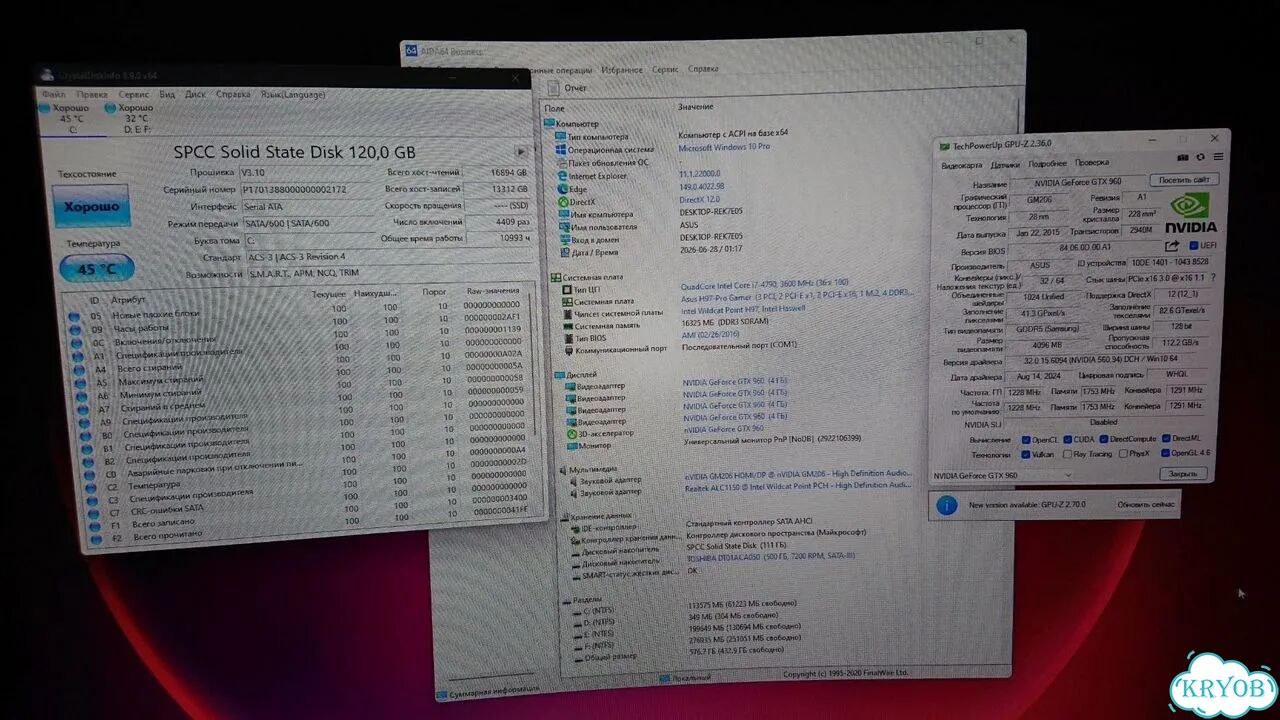Toggle the PhysX checkbox in GPU-Z
1280x720 pixels.
pyautogui.click(x=1121, y=453)
